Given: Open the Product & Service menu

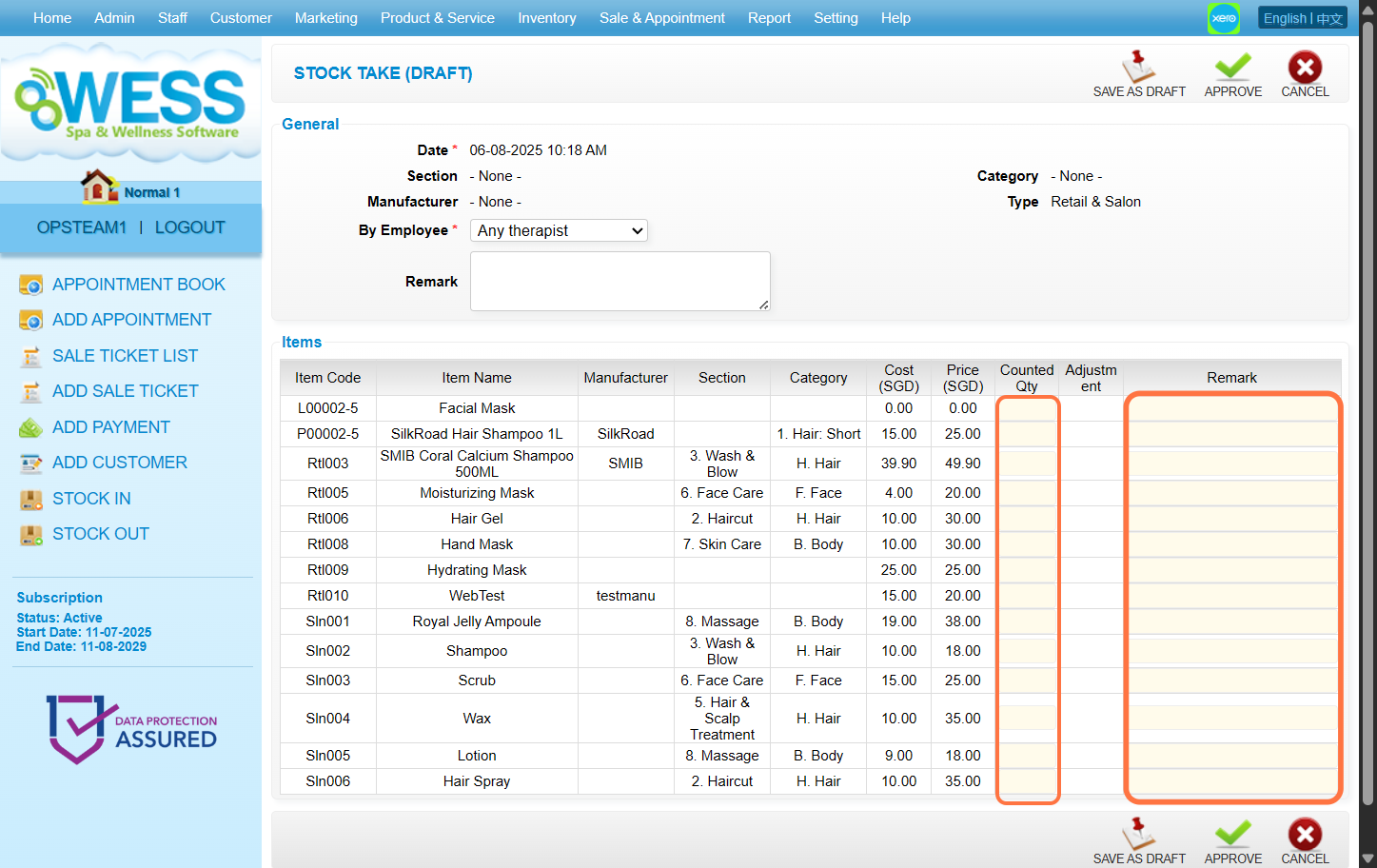Looking at the screenshot, I should click(x=437, y=18).
